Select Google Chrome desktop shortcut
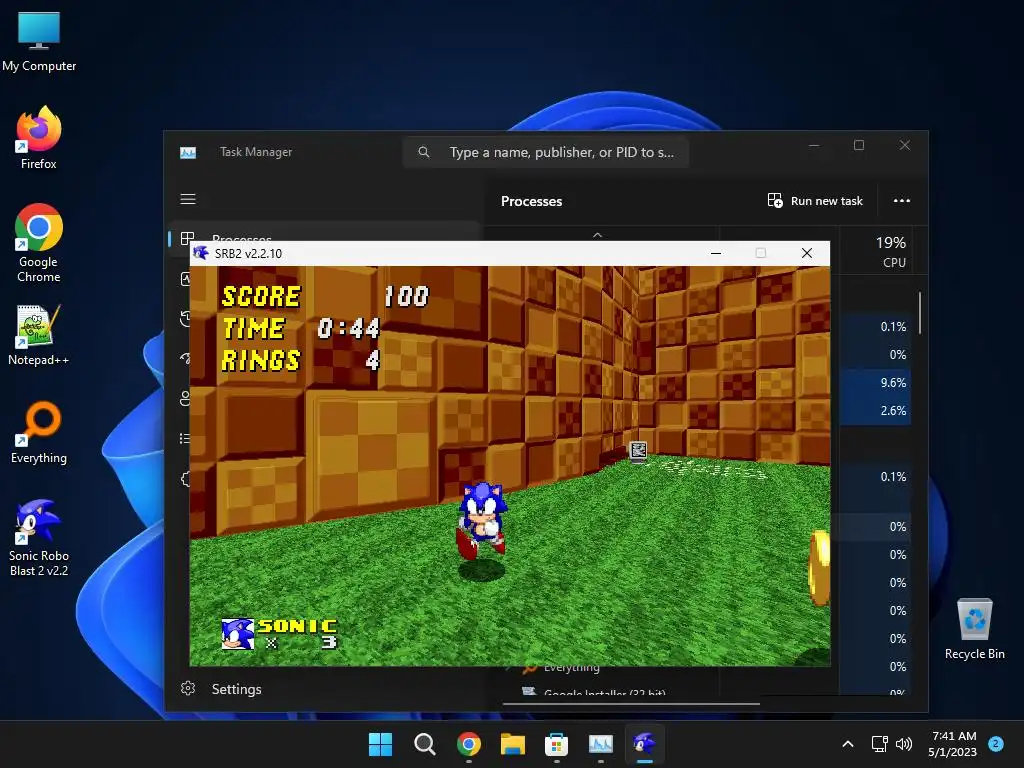 click(x=39, y=243)
